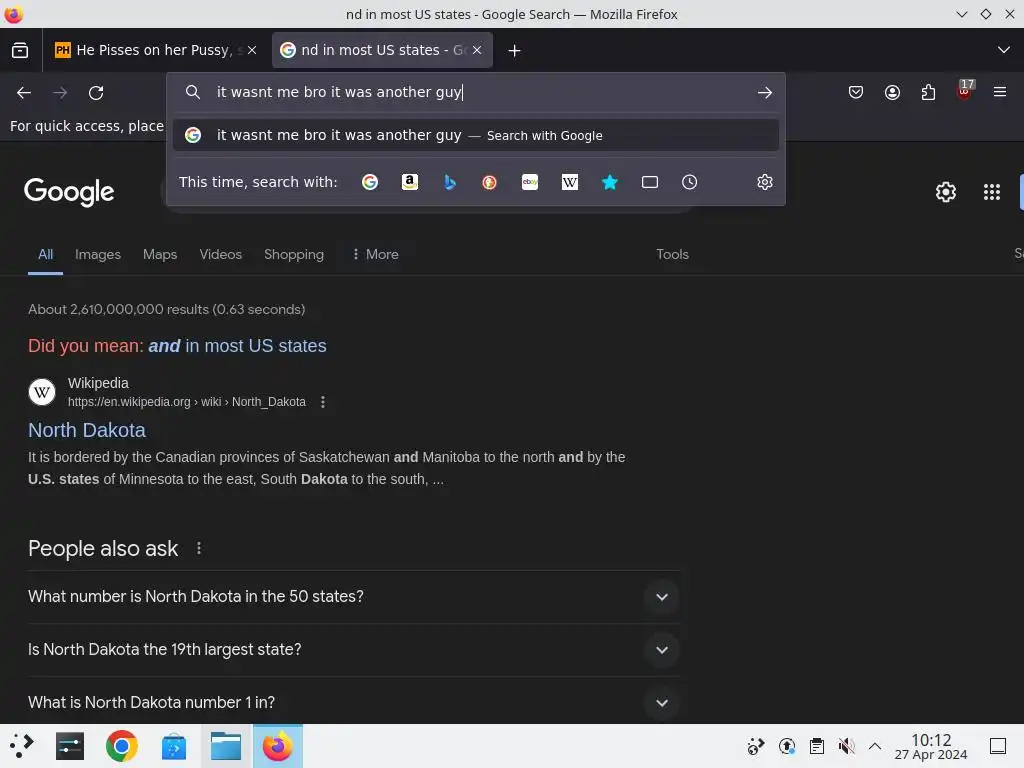Switch to the 'He Pisses on her' browser tab
The height and width of the screenshot is (768, 1024).
click(155, 50)
